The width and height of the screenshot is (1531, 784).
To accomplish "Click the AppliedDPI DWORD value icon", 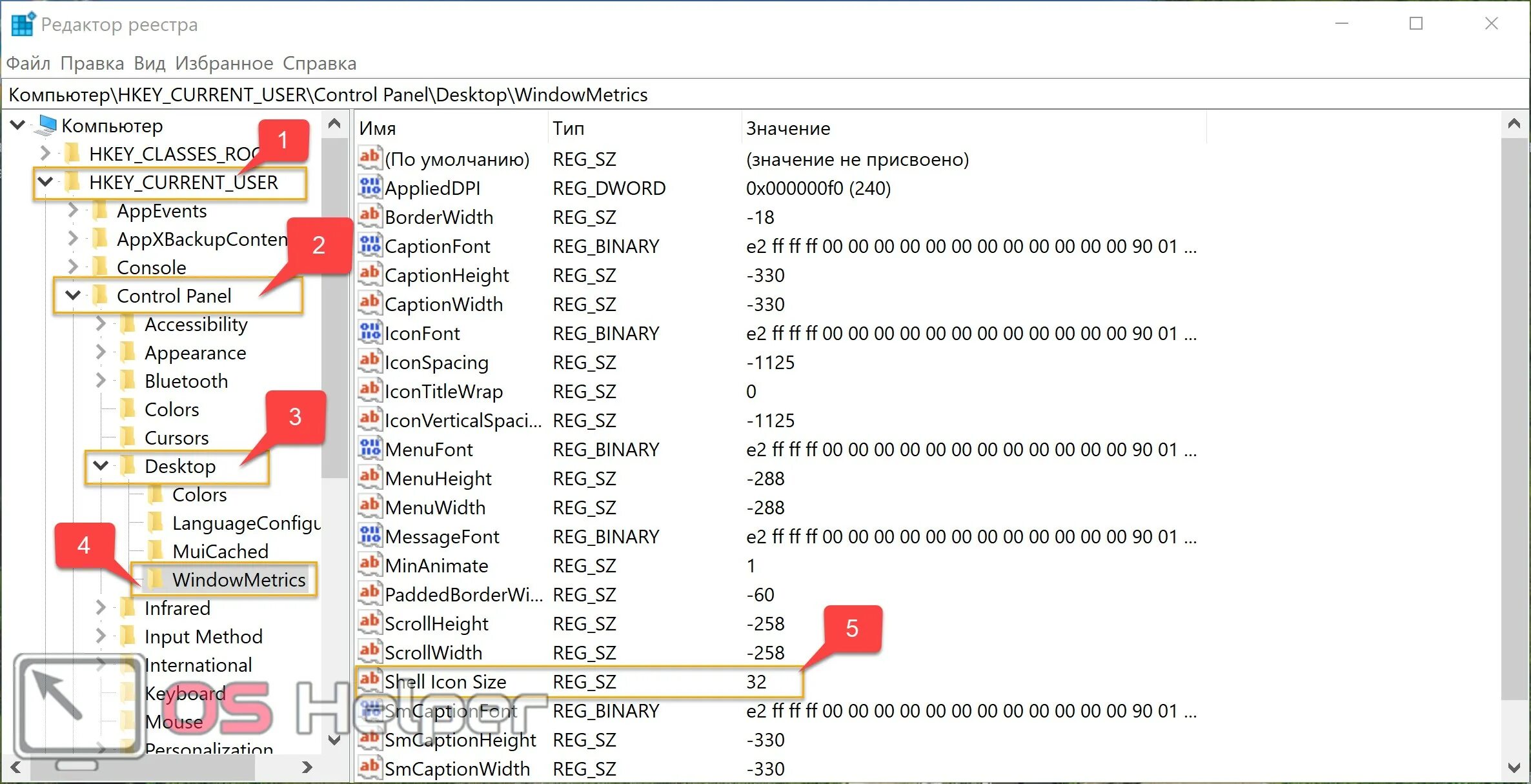I will pos(370,187).
